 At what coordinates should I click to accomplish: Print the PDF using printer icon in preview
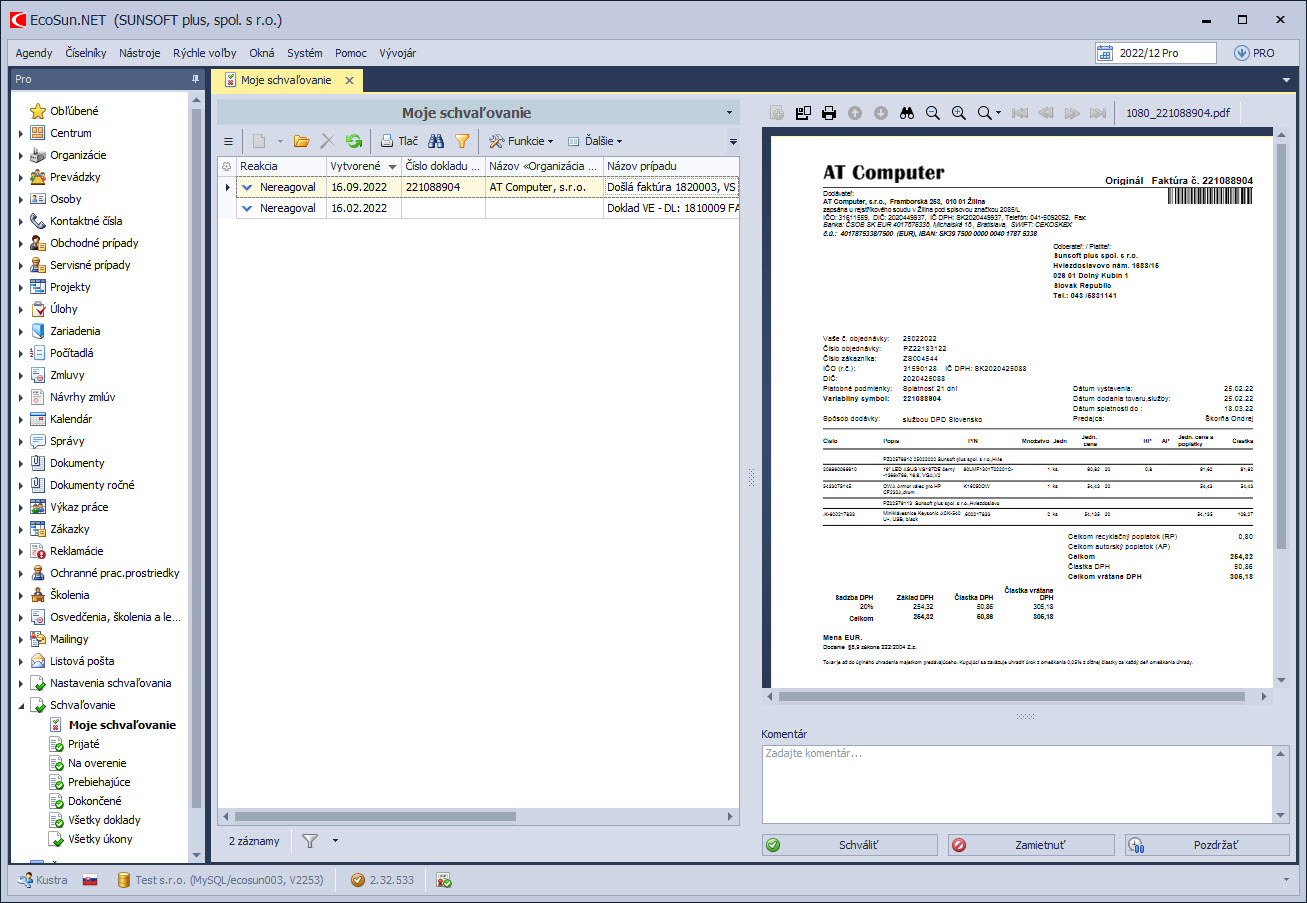829,113
